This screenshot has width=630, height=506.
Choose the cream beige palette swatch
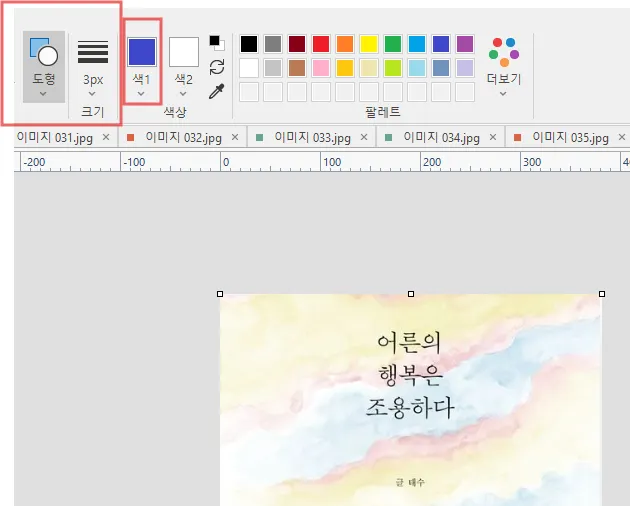click(x=369, y=68)
